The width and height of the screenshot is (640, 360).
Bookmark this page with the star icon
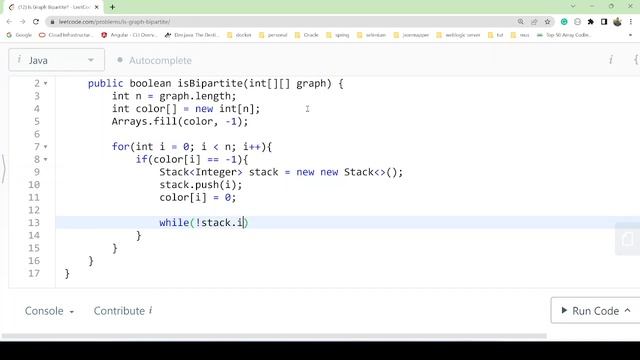tap(547, 22)
